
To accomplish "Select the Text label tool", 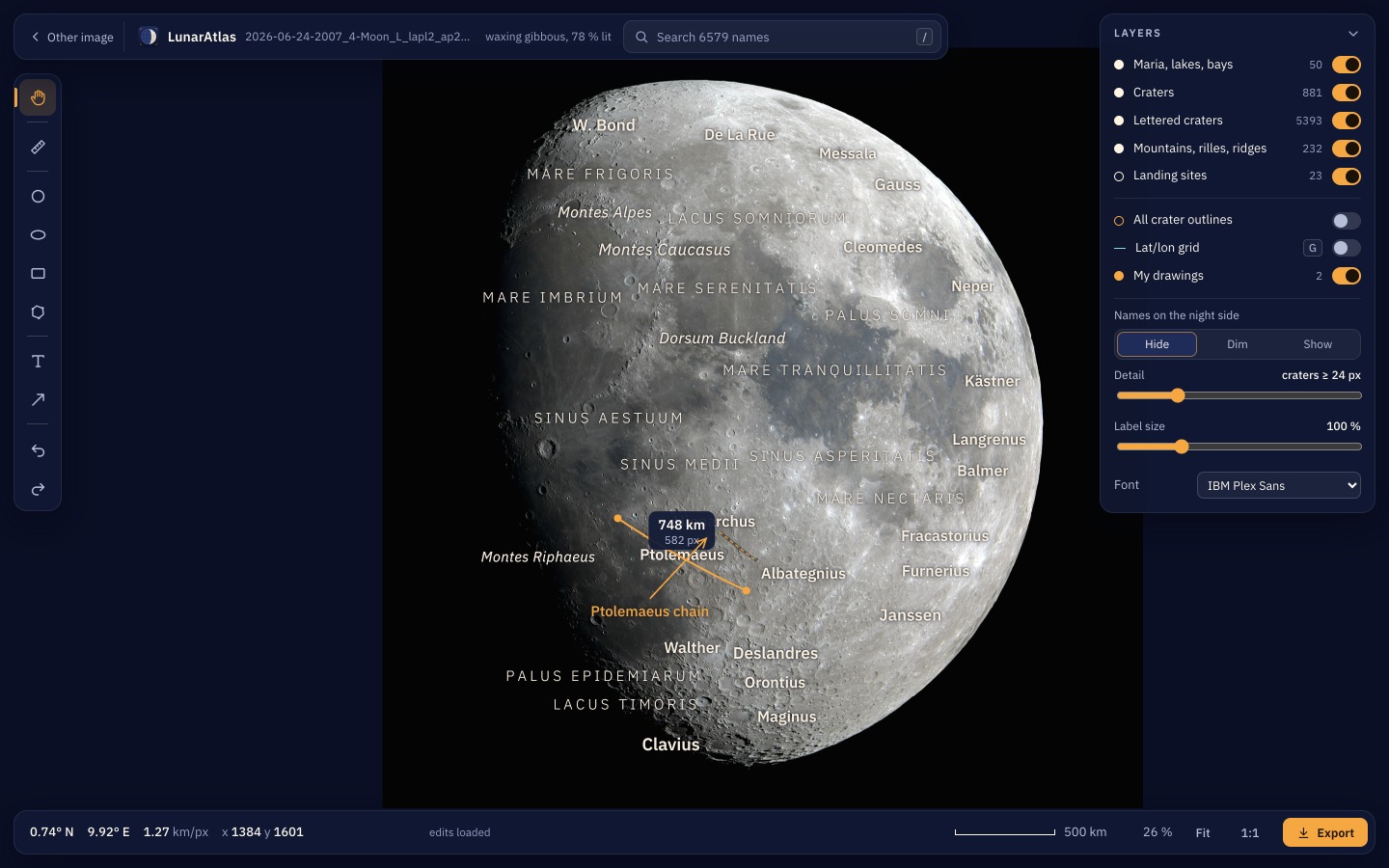I will [38, 361].
